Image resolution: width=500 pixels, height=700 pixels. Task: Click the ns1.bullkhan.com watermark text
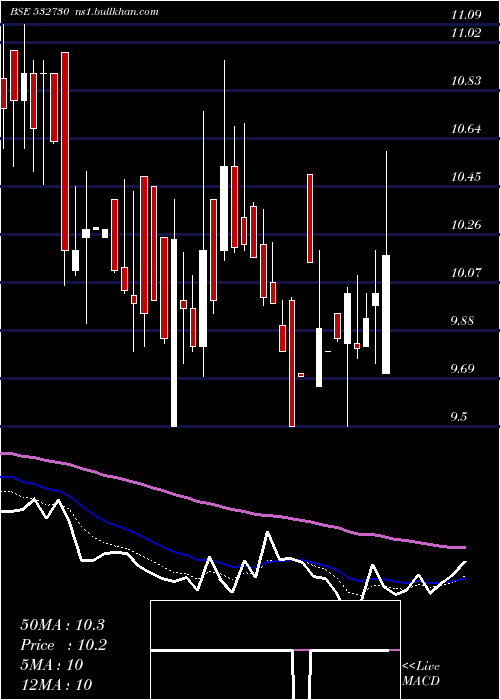pos(117,12)
